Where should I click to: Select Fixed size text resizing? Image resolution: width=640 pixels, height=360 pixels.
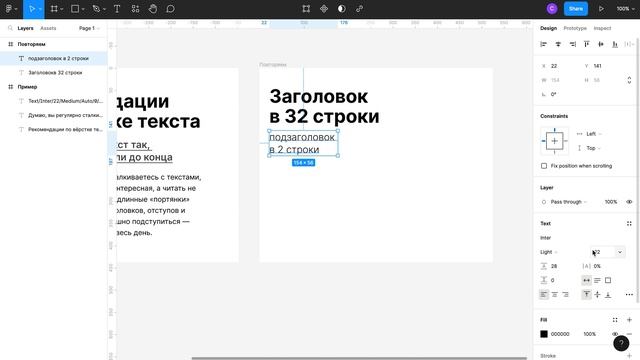tap(608, 280)
